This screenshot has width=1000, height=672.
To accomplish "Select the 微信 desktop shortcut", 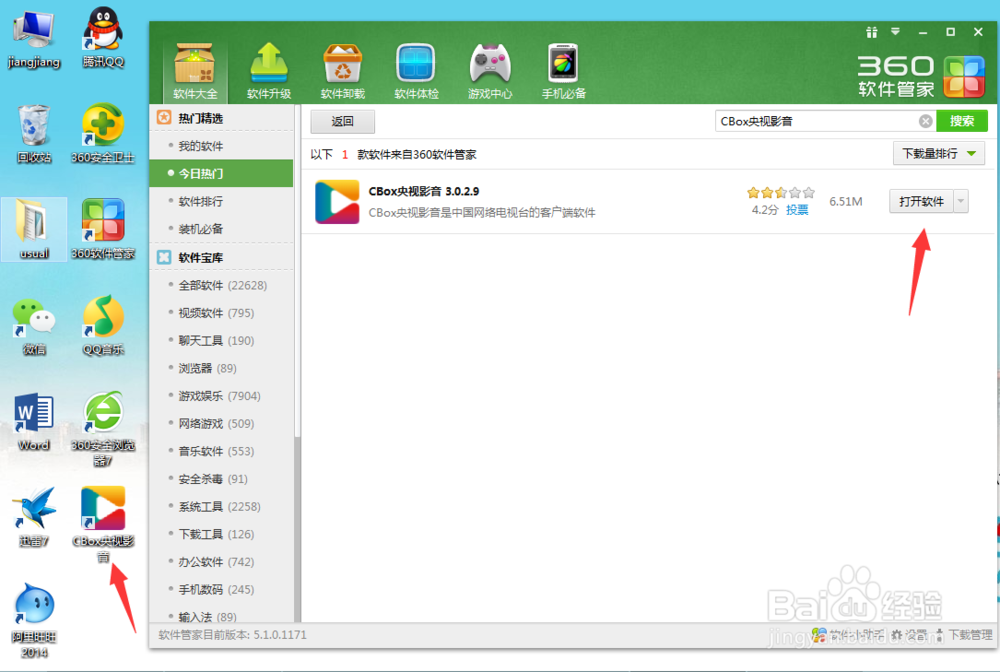I will tap(34, 325).
